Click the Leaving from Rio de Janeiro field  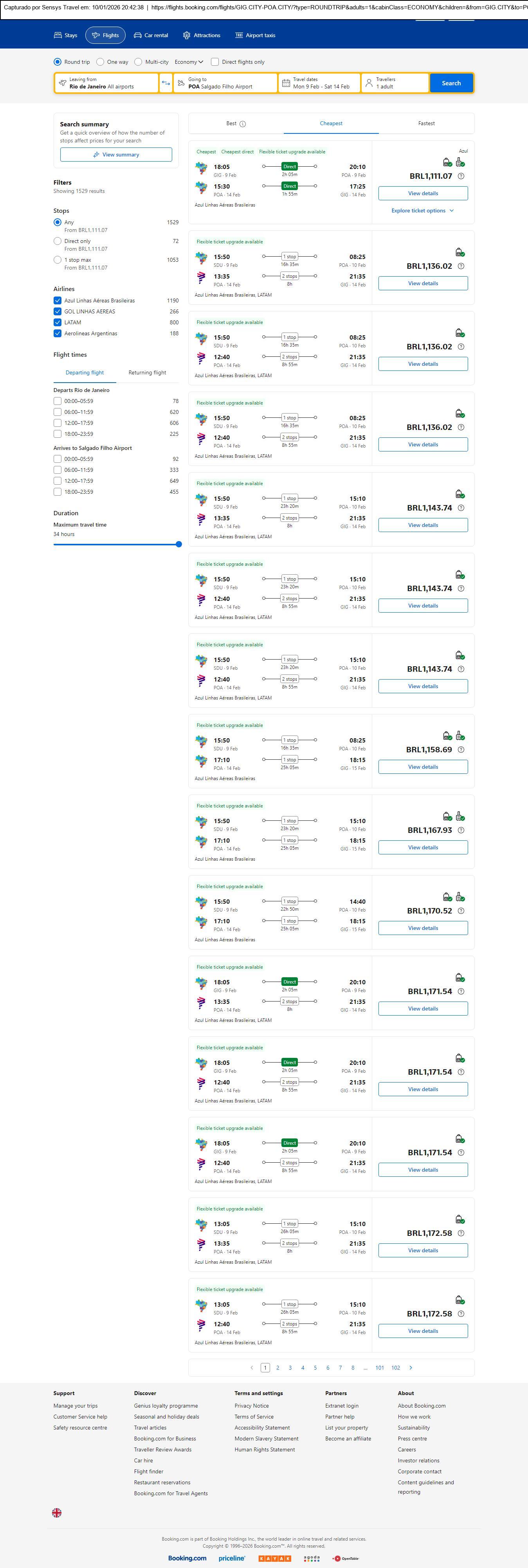click(106, 83)
